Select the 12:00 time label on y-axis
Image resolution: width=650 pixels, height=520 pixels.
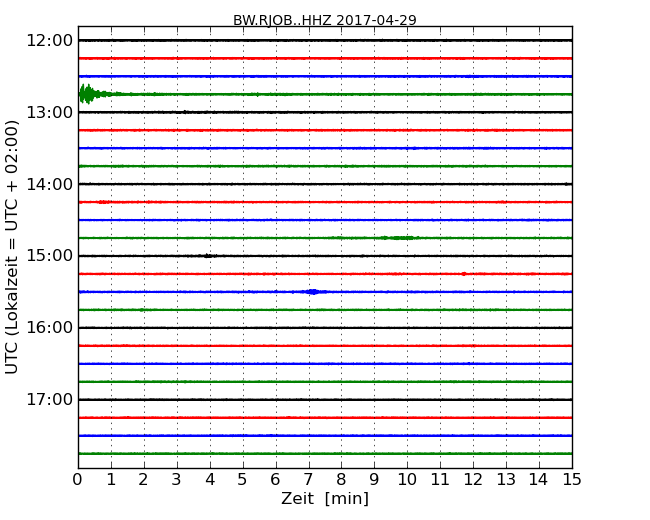[x=50, y=41]
